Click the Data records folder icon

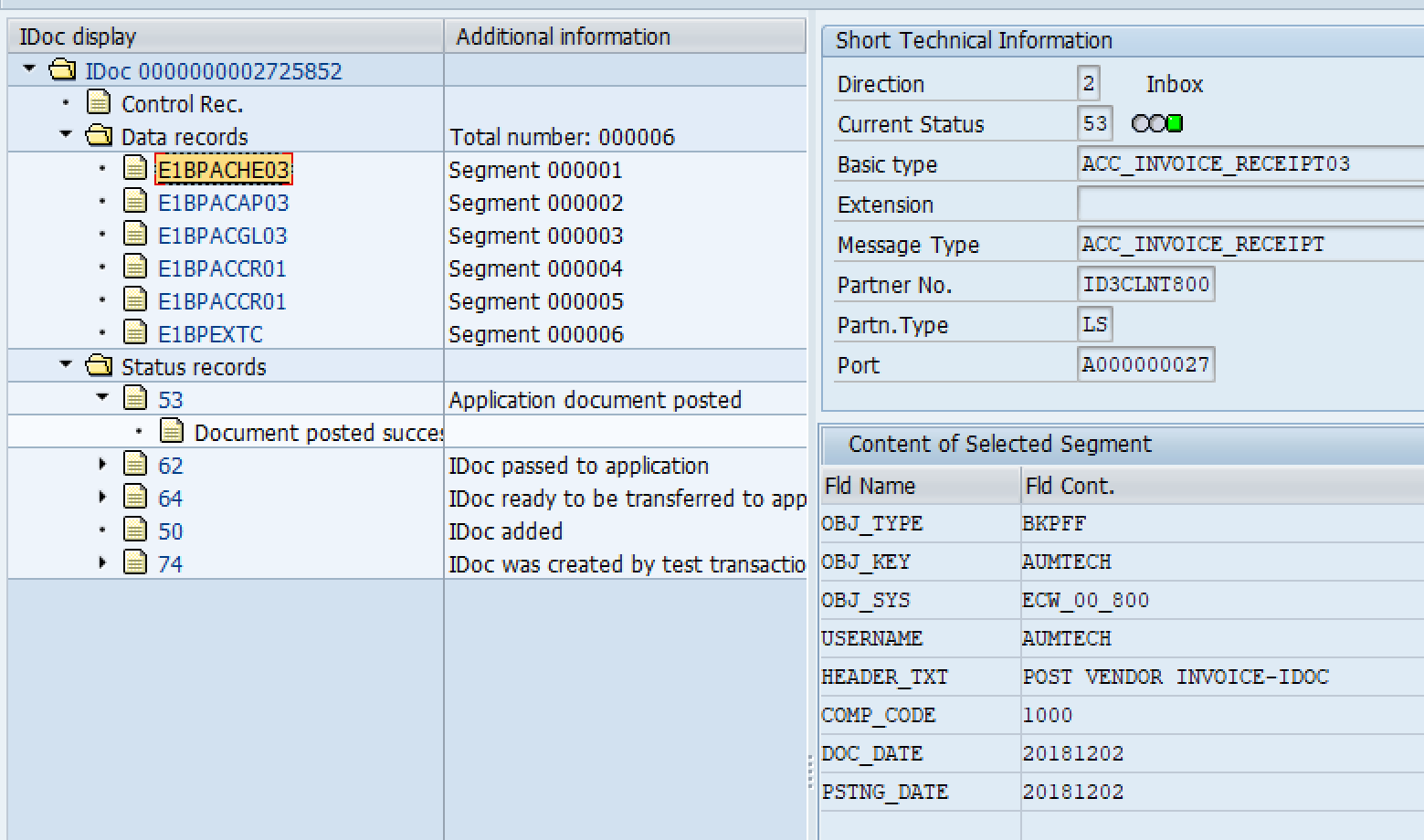(x=99, y=136)
